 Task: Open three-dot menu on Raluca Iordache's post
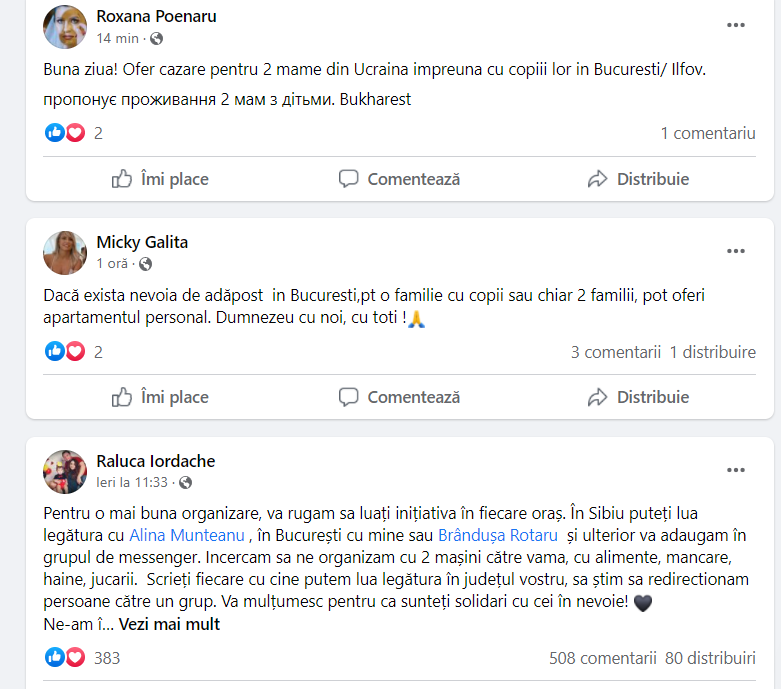tap(735, 470)
